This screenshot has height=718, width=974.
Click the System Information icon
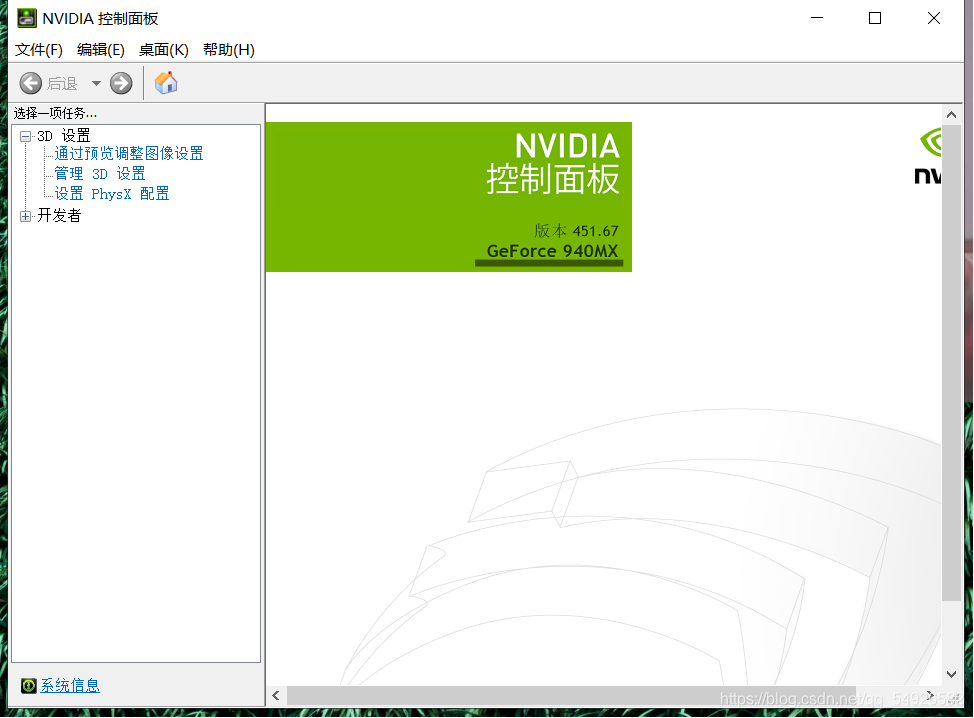[29, 686]
